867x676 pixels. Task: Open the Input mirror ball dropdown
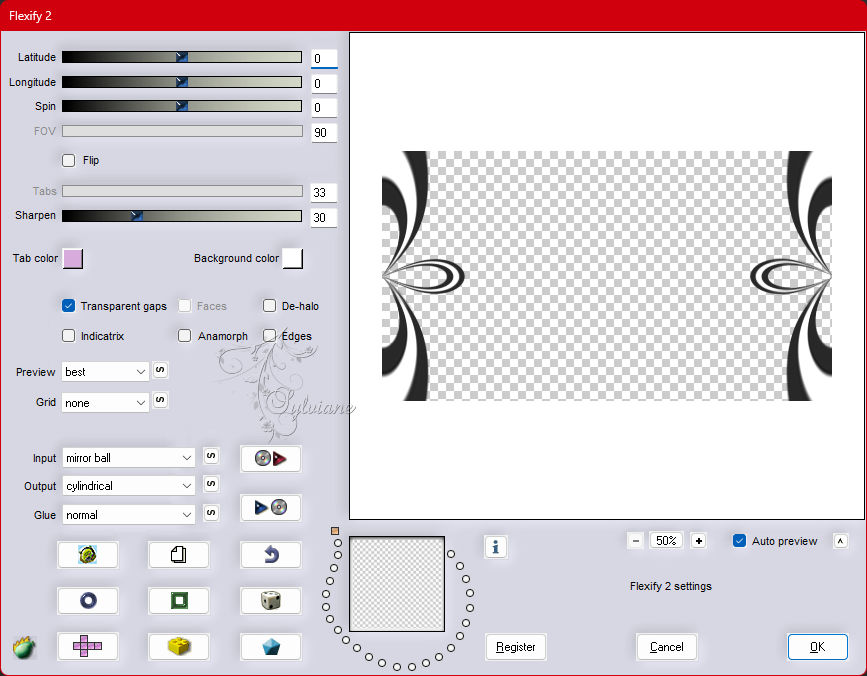pyautogui.click(x=129, y=458)
